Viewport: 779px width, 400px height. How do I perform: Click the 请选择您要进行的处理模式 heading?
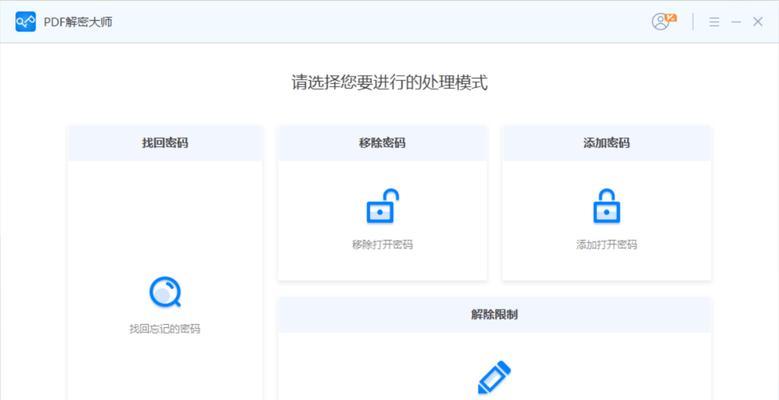click(x=390, y=82)
